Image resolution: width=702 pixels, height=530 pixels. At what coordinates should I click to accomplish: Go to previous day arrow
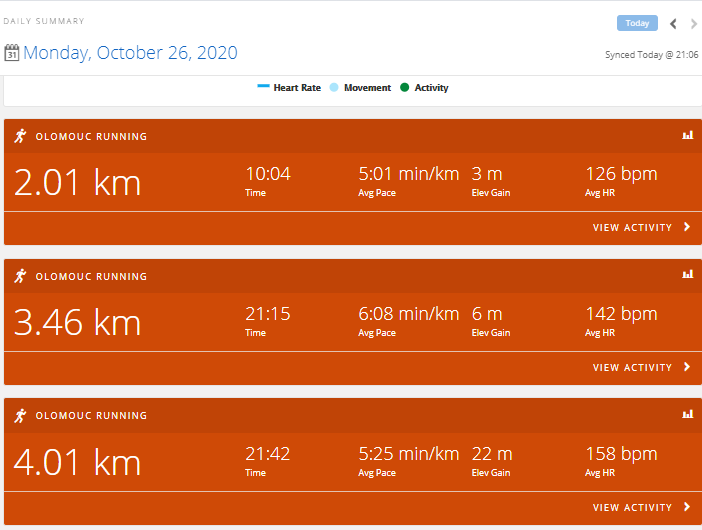coord(673,24)
